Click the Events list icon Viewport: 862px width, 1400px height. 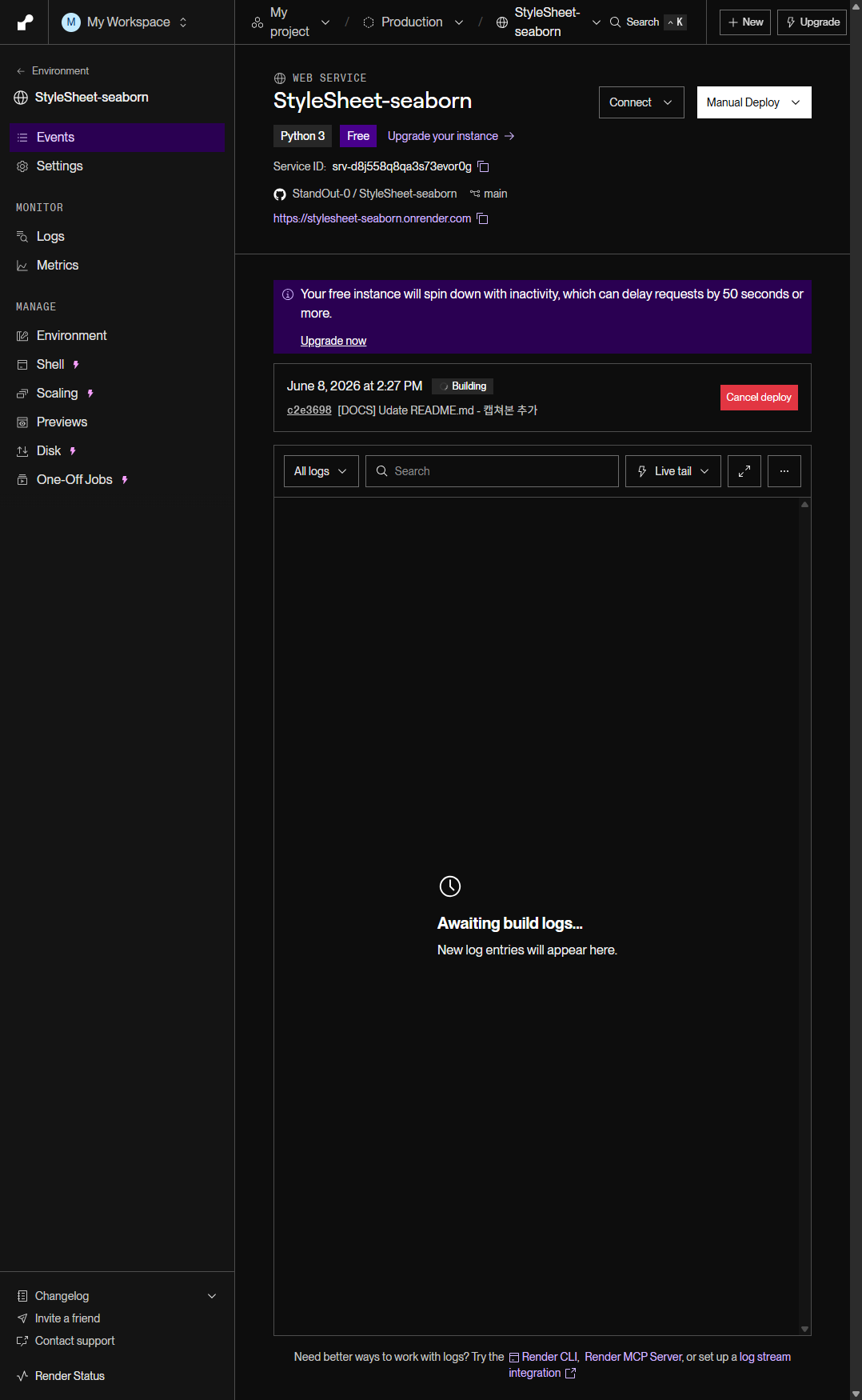pyautogui.click(x=22, y=138)
